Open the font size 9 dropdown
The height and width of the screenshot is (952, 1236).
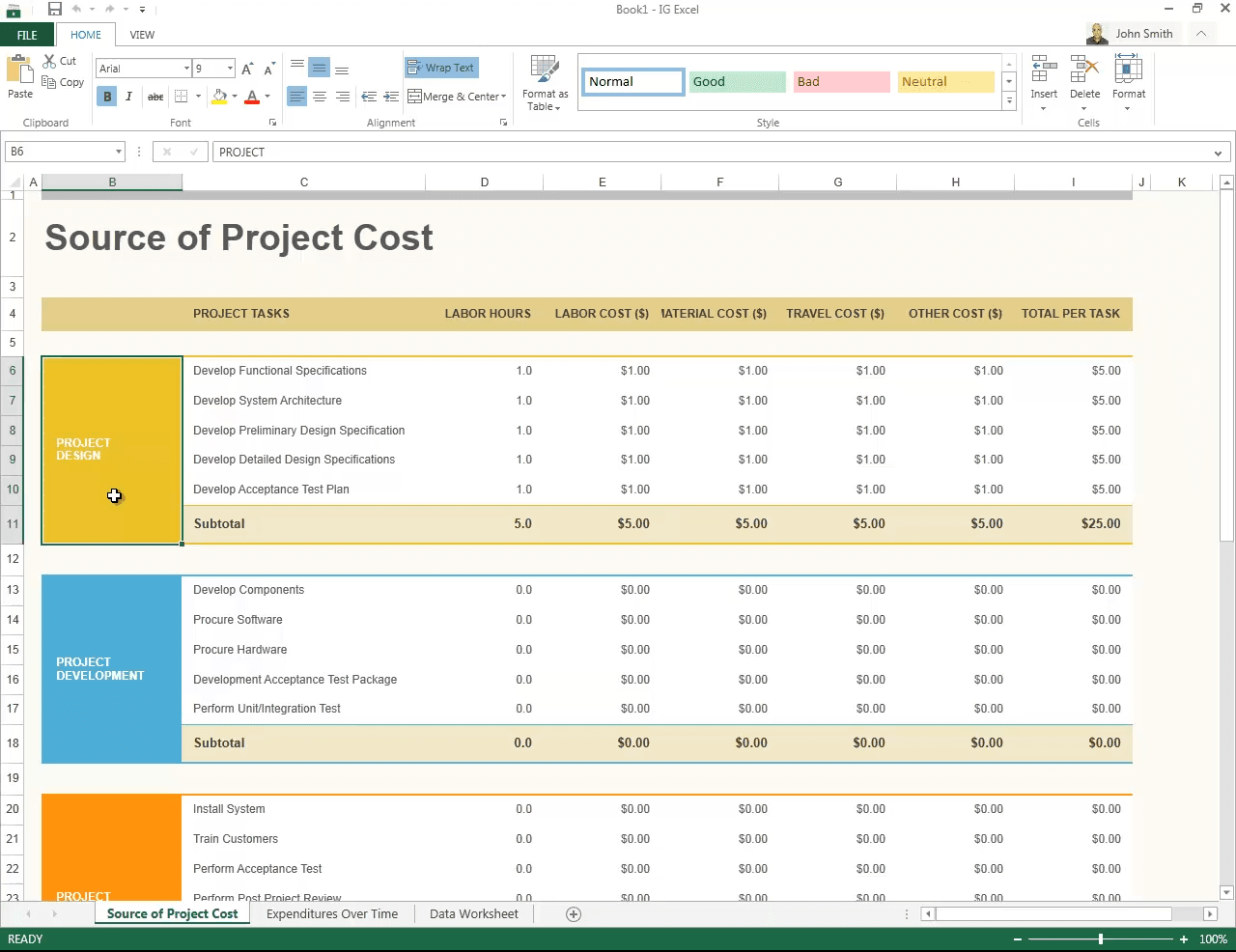(230, 68)
